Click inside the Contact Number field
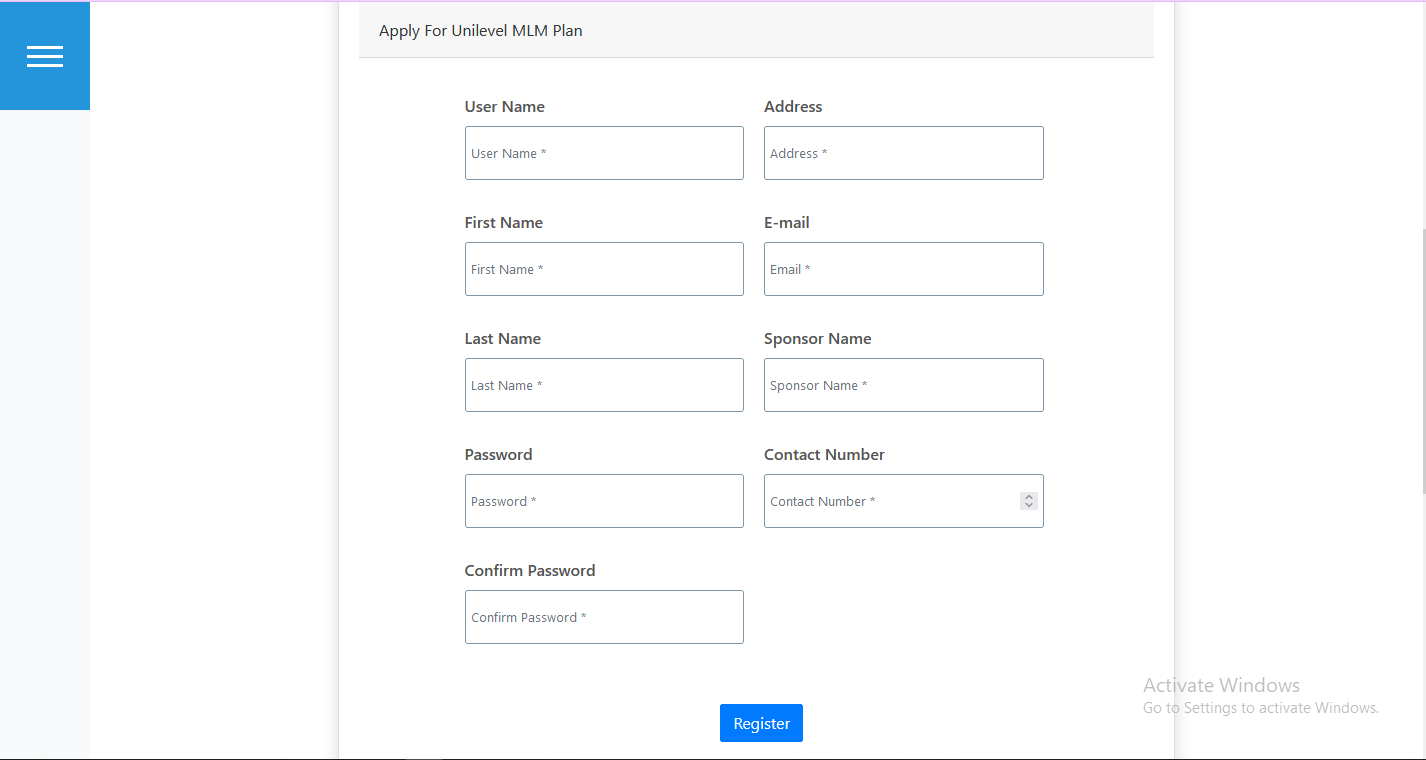Screen dimensions: 1426x760 (890, 501)
